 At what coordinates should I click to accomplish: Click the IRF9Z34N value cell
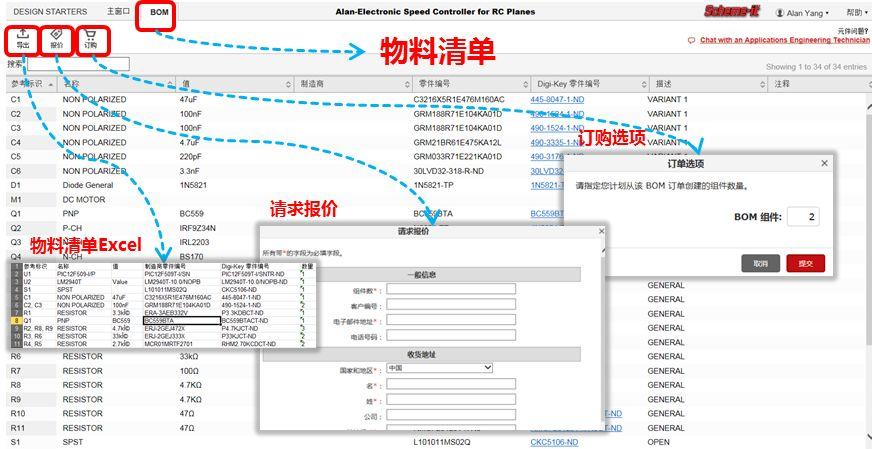(197, 228)
